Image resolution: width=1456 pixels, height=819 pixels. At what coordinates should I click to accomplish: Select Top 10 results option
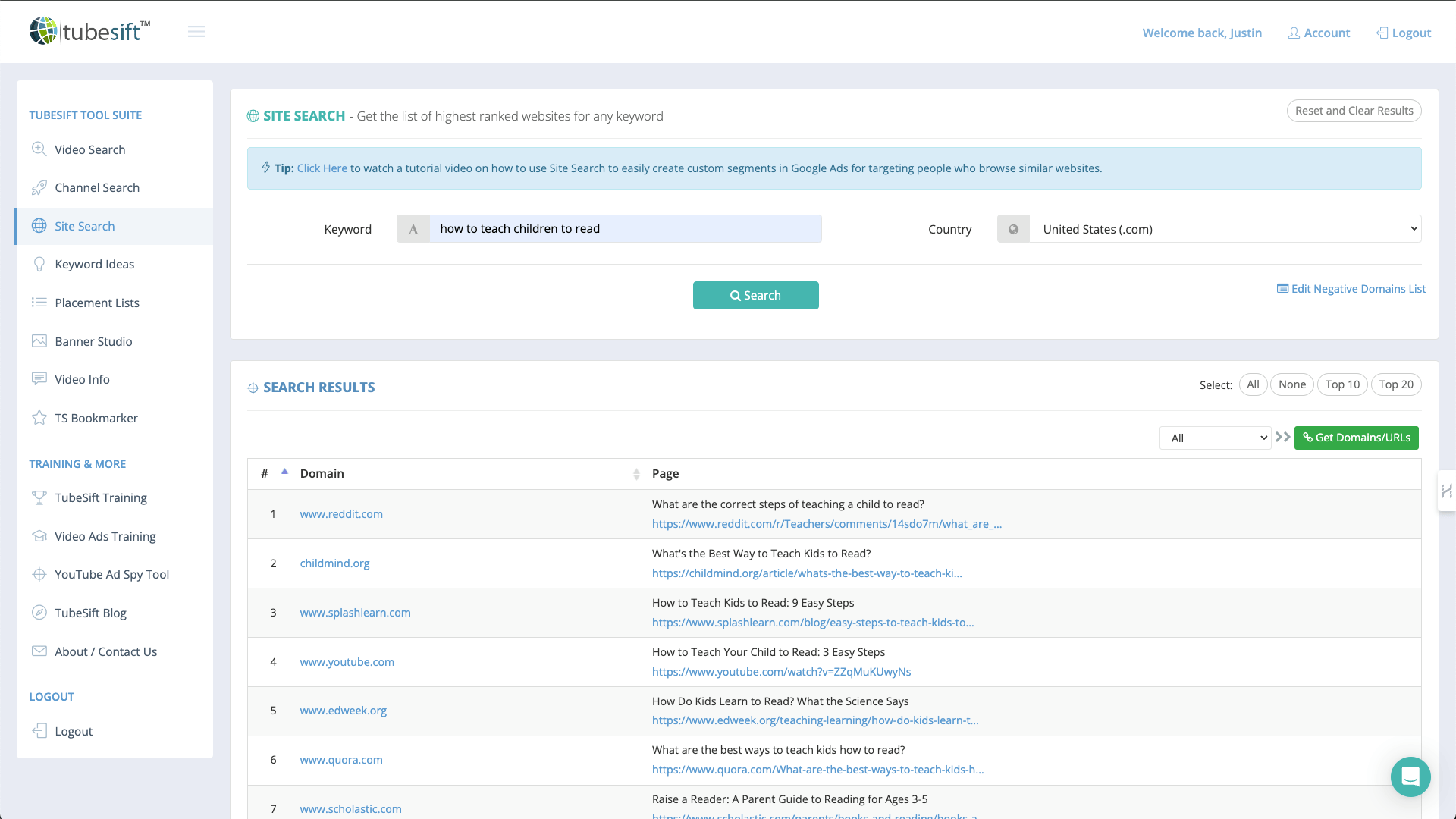click(x=1342, y=384)
